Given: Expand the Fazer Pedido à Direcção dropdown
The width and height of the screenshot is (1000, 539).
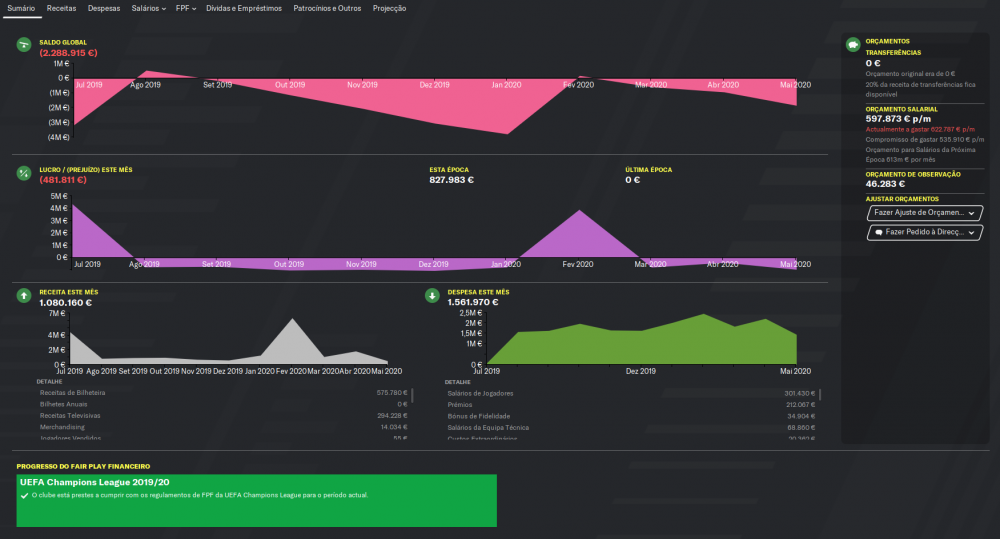Looking at the screenshot, I should point(925,232).
